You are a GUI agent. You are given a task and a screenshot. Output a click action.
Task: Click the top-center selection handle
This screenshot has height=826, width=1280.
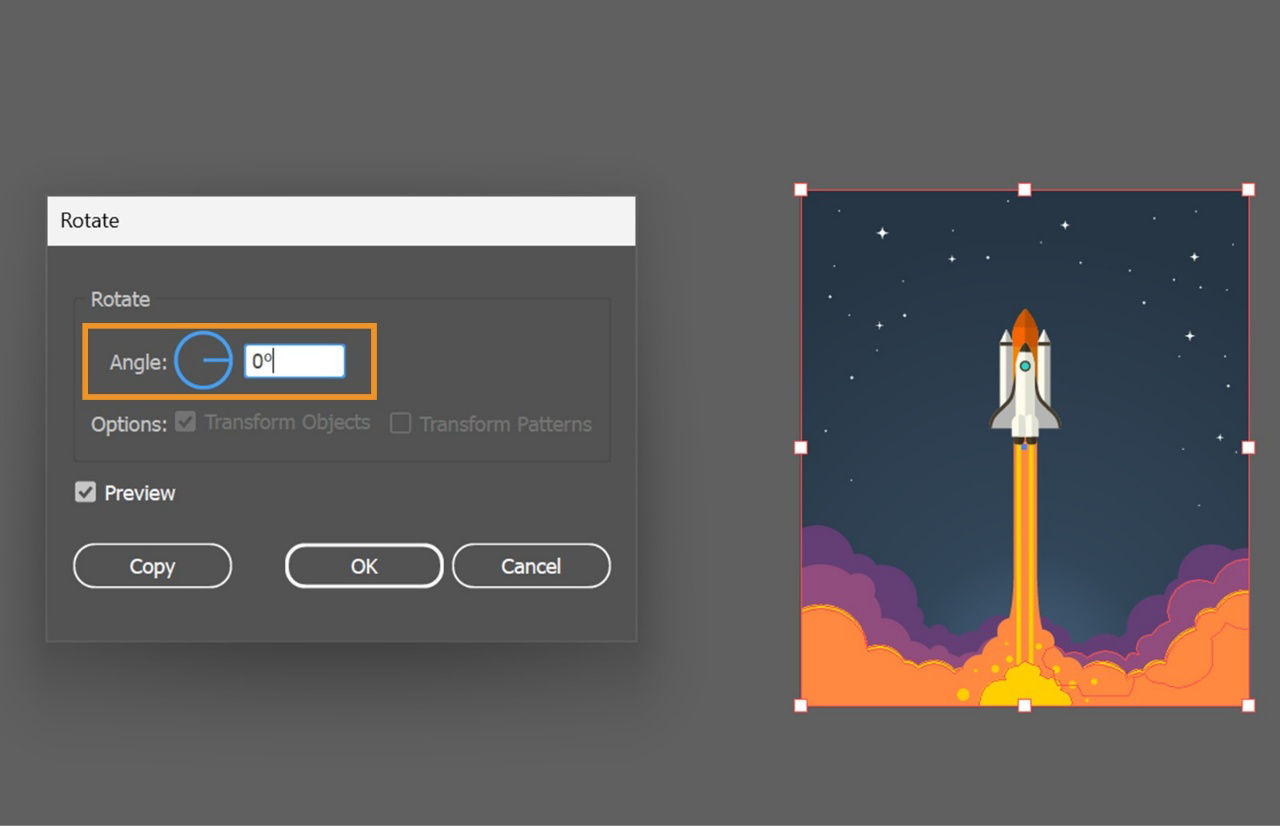tap(1025, 188)
